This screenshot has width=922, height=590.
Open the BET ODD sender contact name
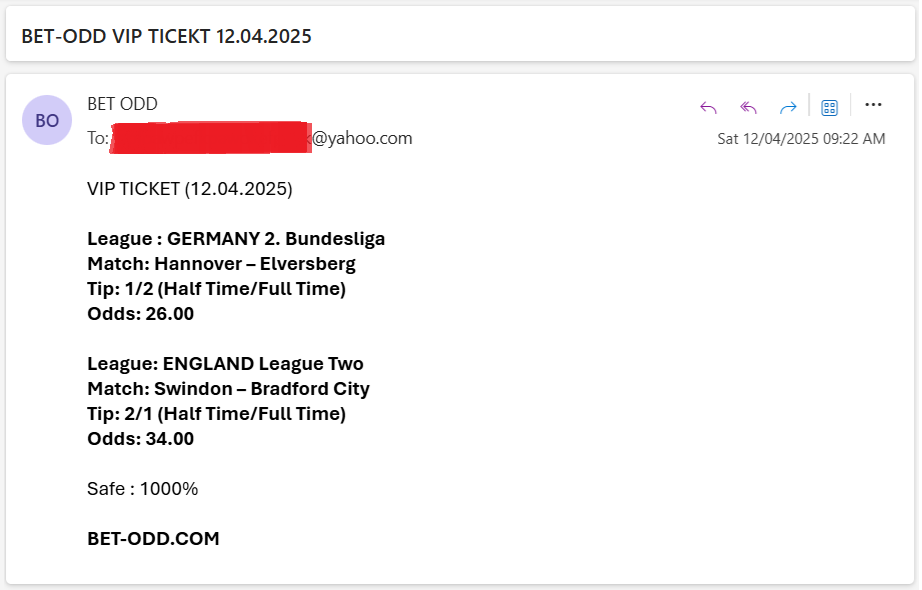[x=122, y=104]
